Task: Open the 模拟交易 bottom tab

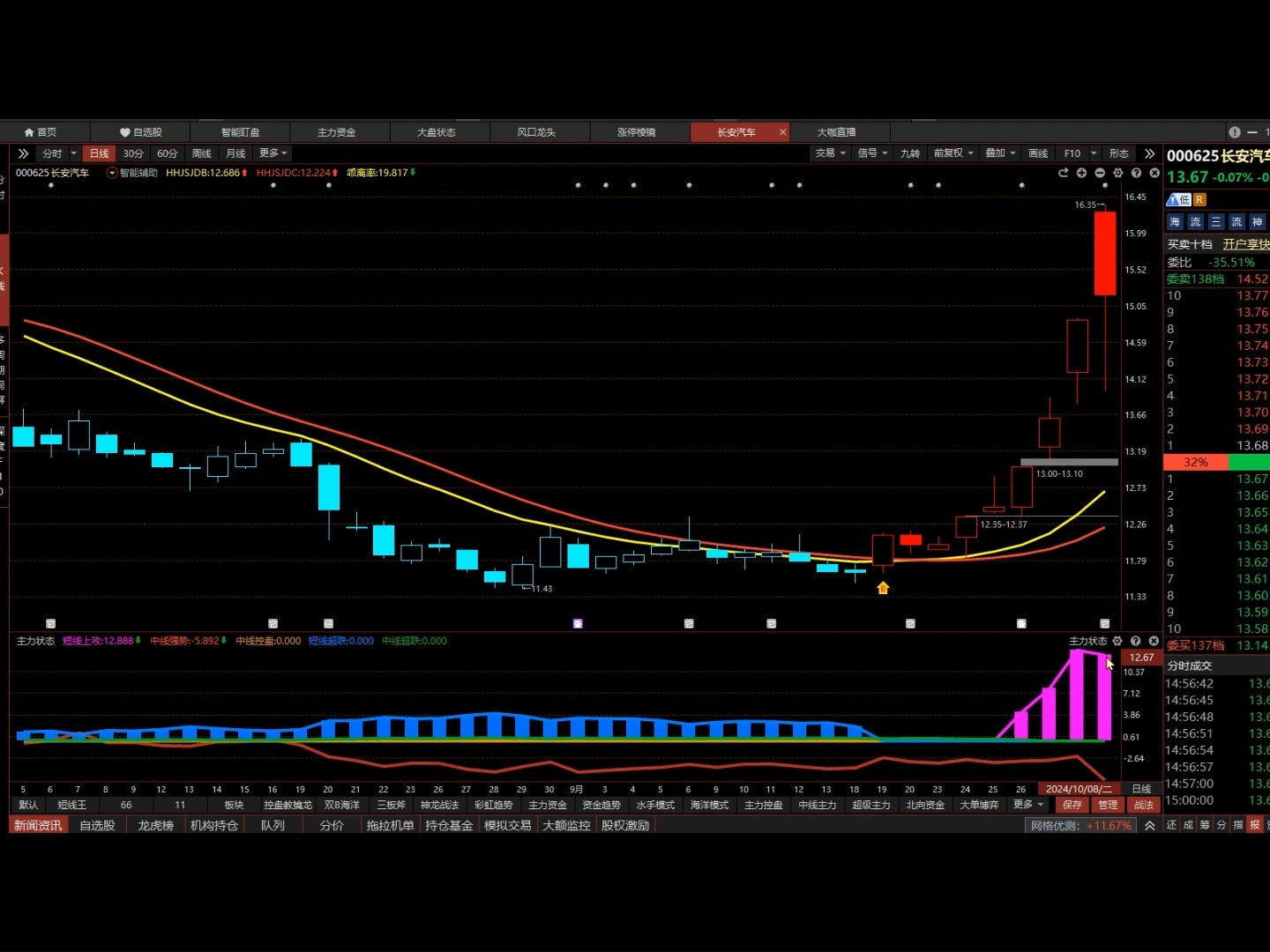Action: (x=508, y=826)
